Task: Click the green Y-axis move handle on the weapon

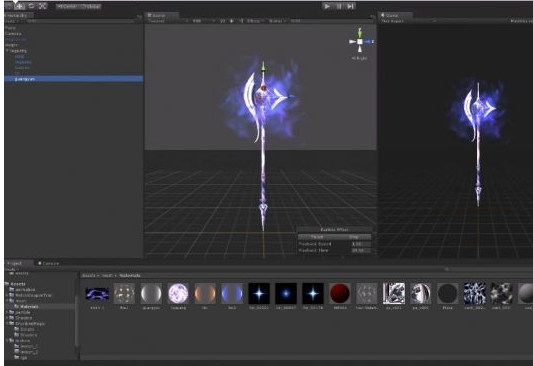Action: (263, 67)
